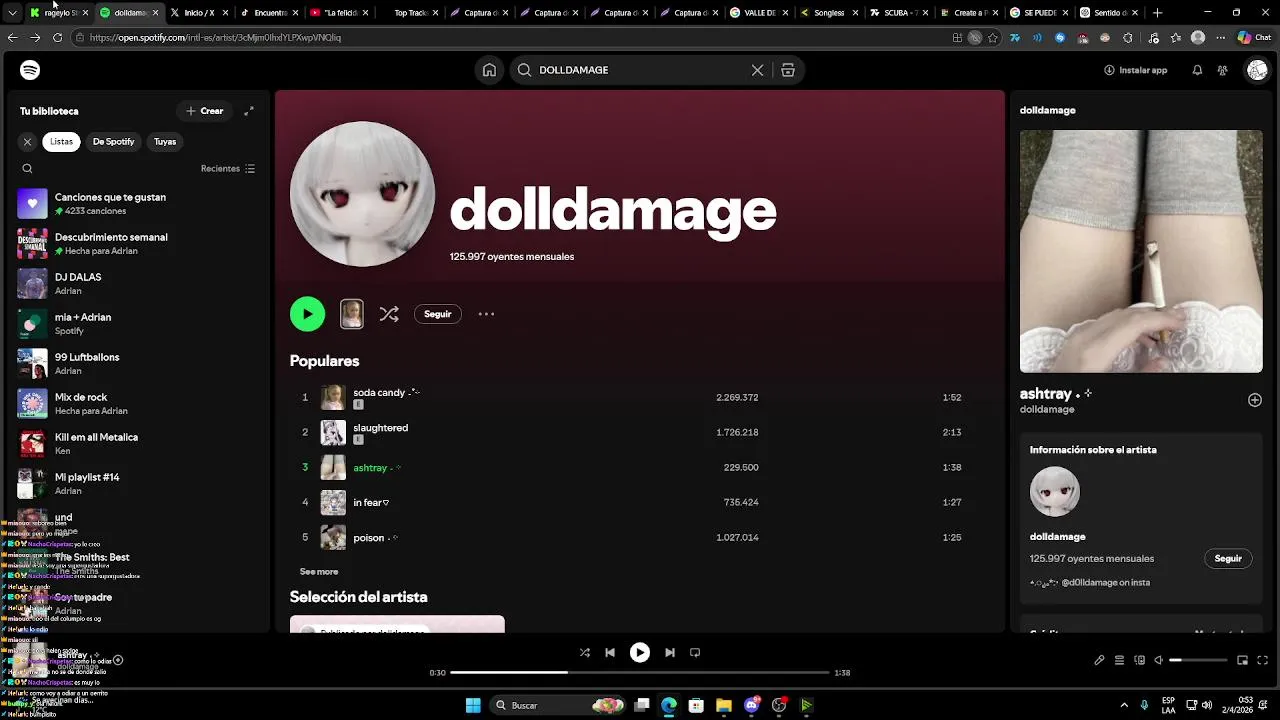Play dolldamage with the green play button
Viewport: 1280px width, 720px height.
307,314
